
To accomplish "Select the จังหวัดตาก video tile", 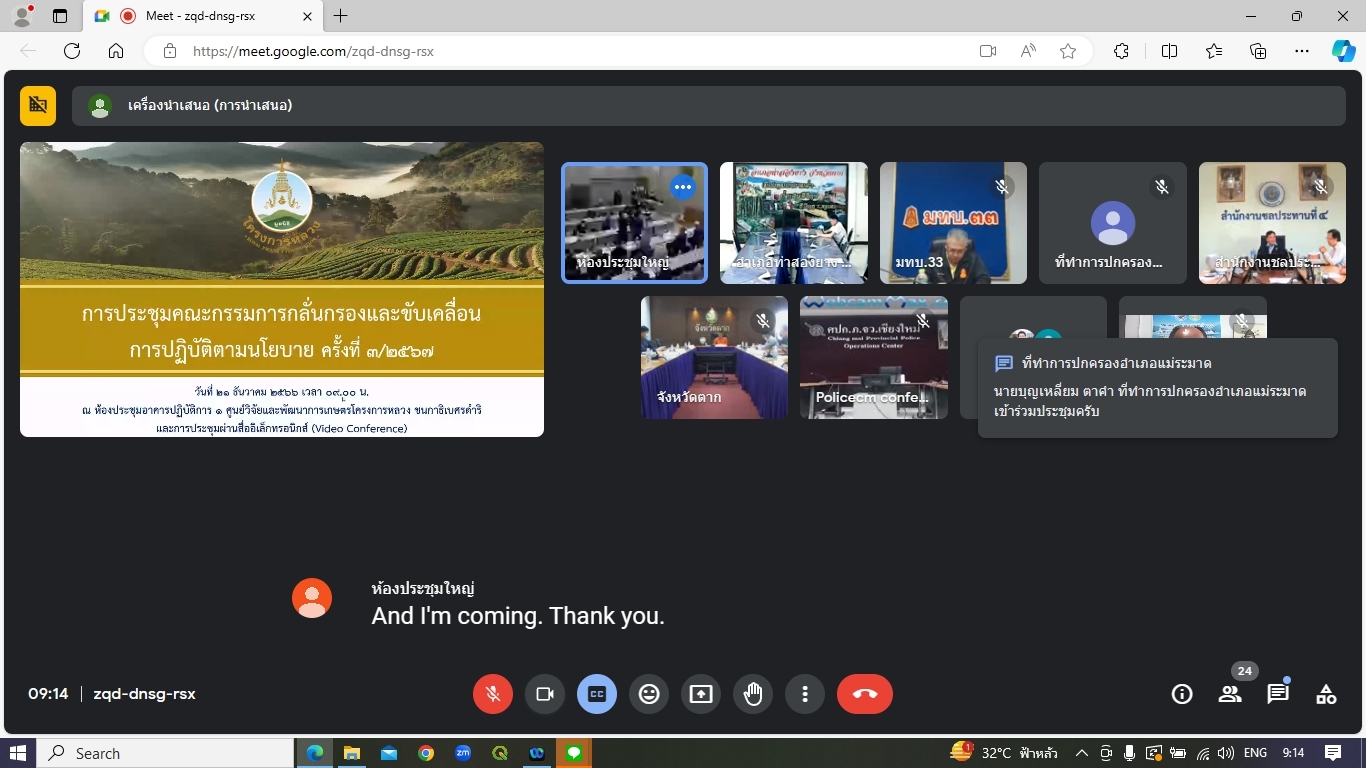I will [x=714, y=357].
